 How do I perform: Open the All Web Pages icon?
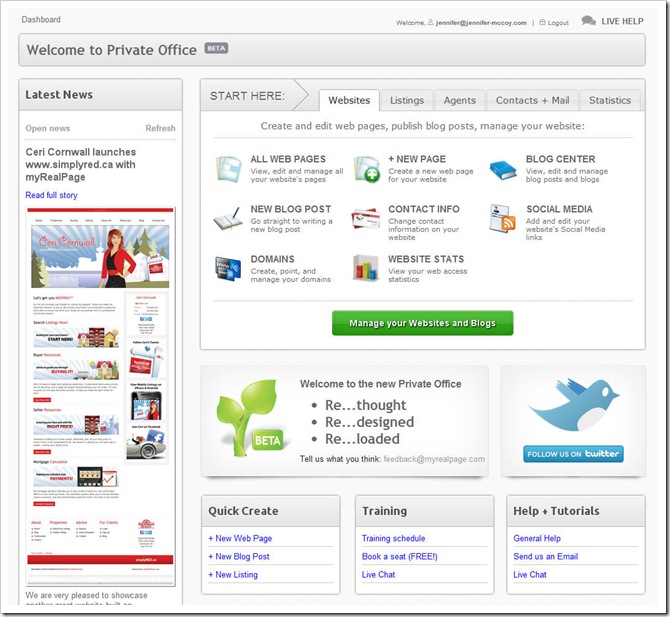point(229,169)
